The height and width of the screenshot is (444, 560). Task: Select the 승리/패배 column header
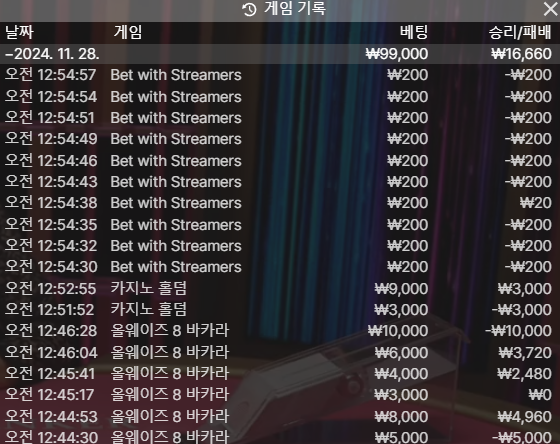click(520, 33)
